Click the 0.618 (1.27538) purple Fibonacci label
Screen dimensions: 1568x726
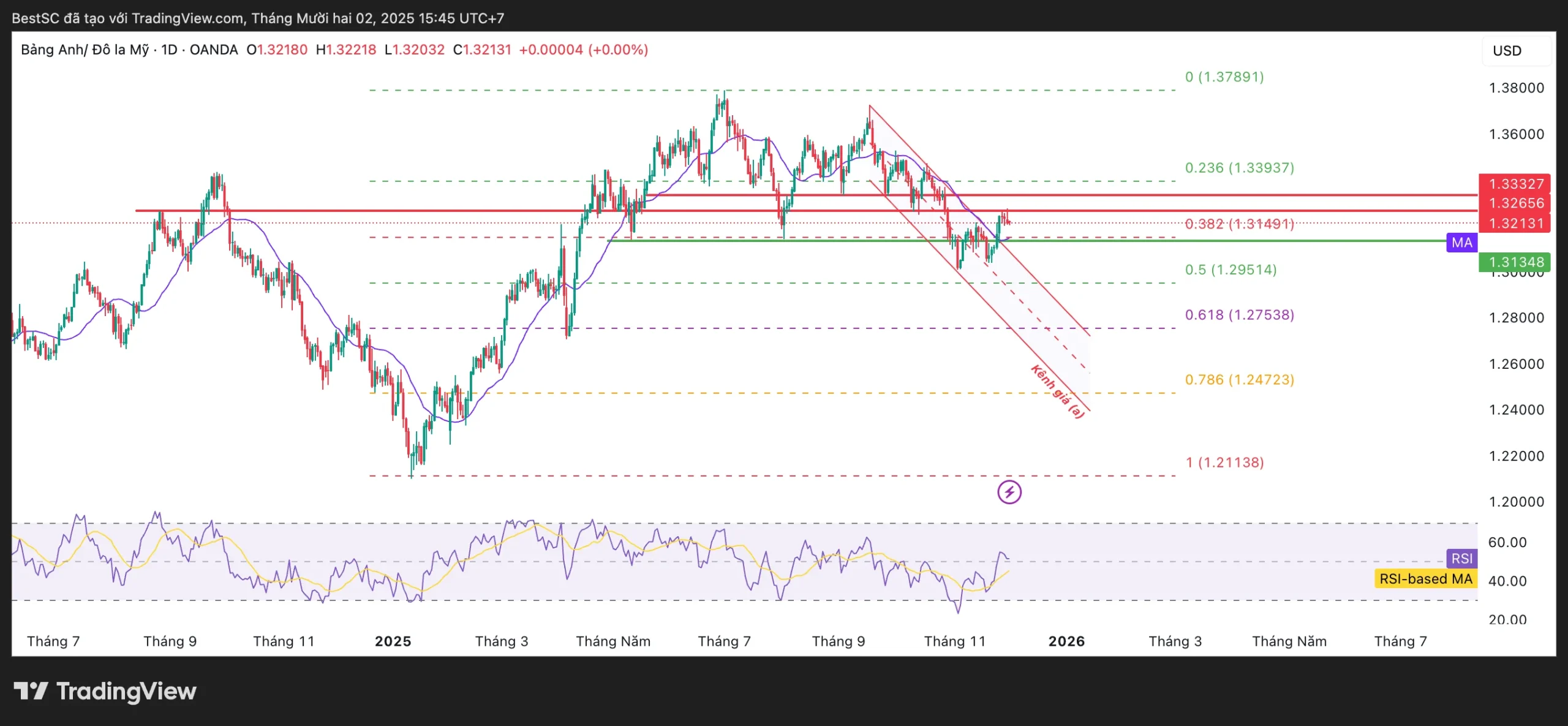[x=1239, y=314]
